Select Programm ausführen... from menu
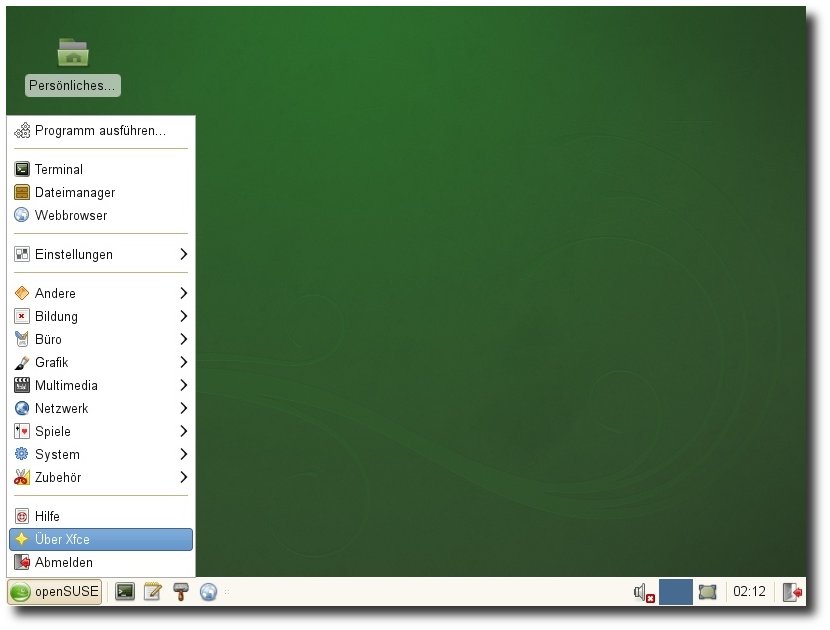This screenshot has width=830, height=630. (x=100, y=131)
